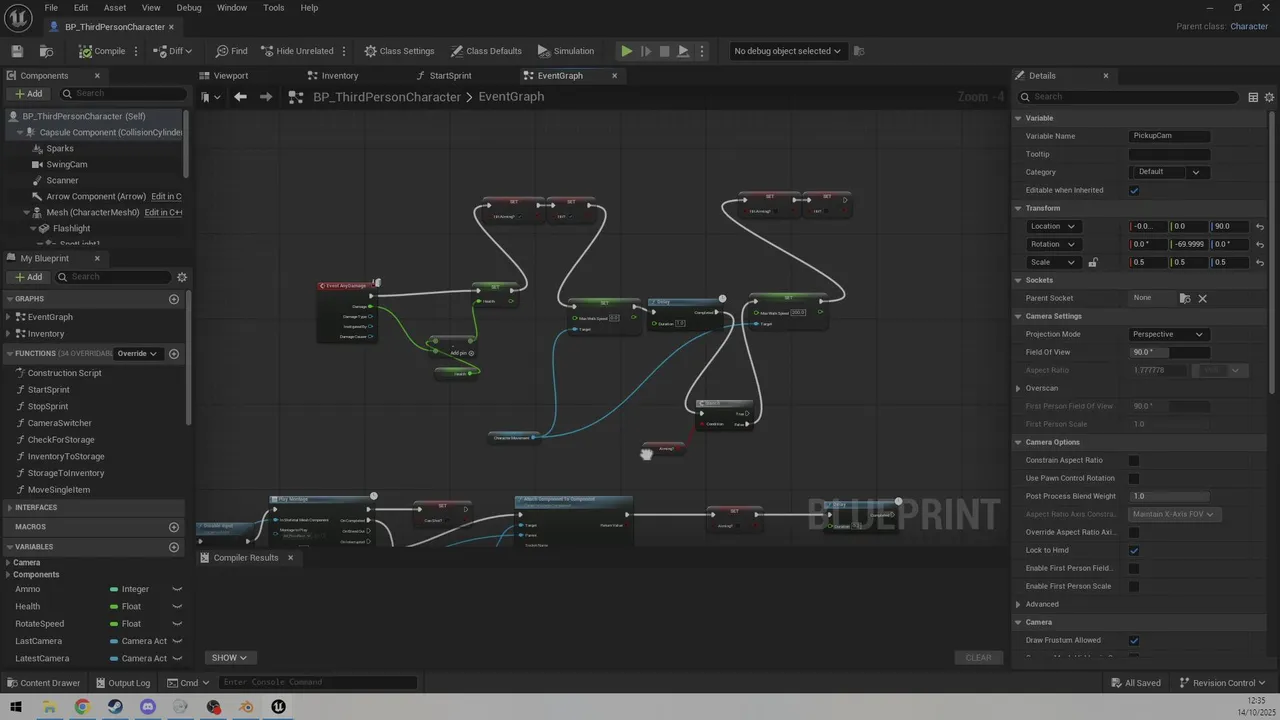Open the Diff dropdown
This screenshot has width=1280, height=720.
coord(174,51)
